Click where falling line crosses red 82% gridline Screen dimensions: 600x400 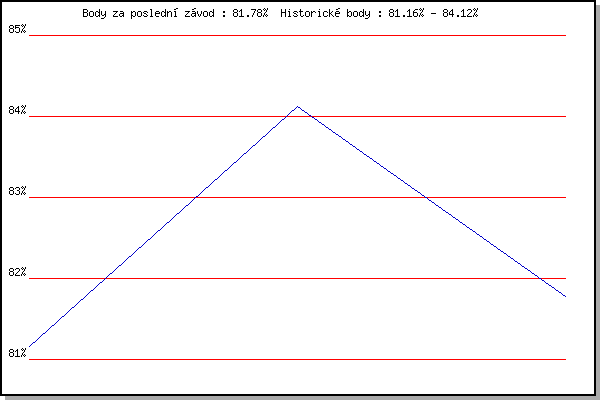click(x=541, y=278)
